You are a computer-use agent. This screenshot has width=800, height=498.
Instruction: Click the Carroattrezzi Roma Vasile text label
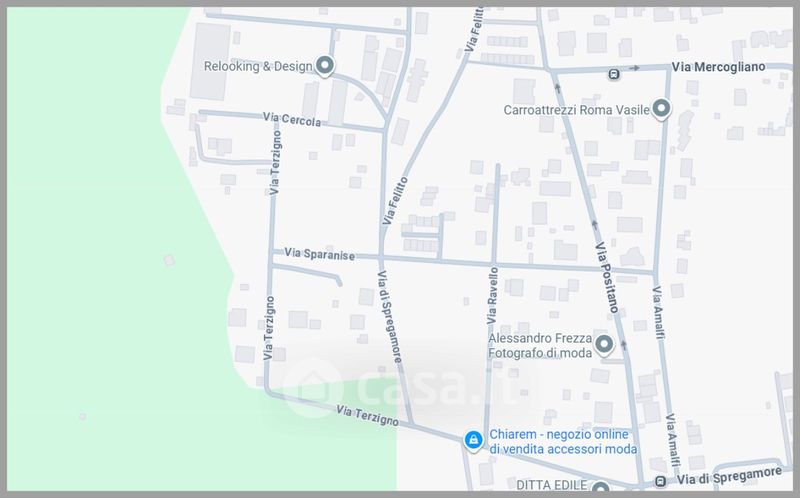pyautogui.click(x=579, y=108)
